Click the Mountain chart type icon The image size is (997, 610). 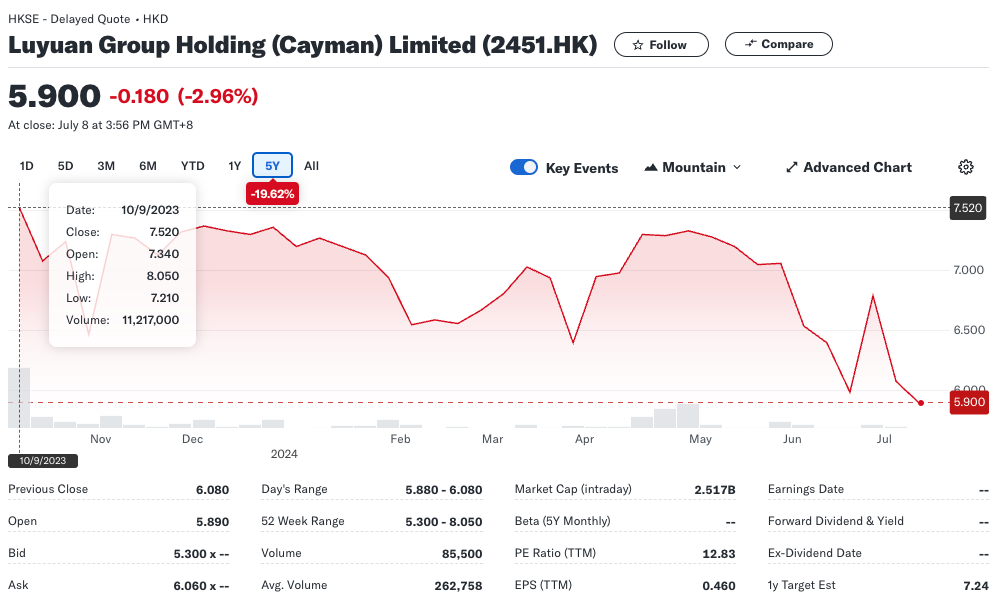point(650,167)
